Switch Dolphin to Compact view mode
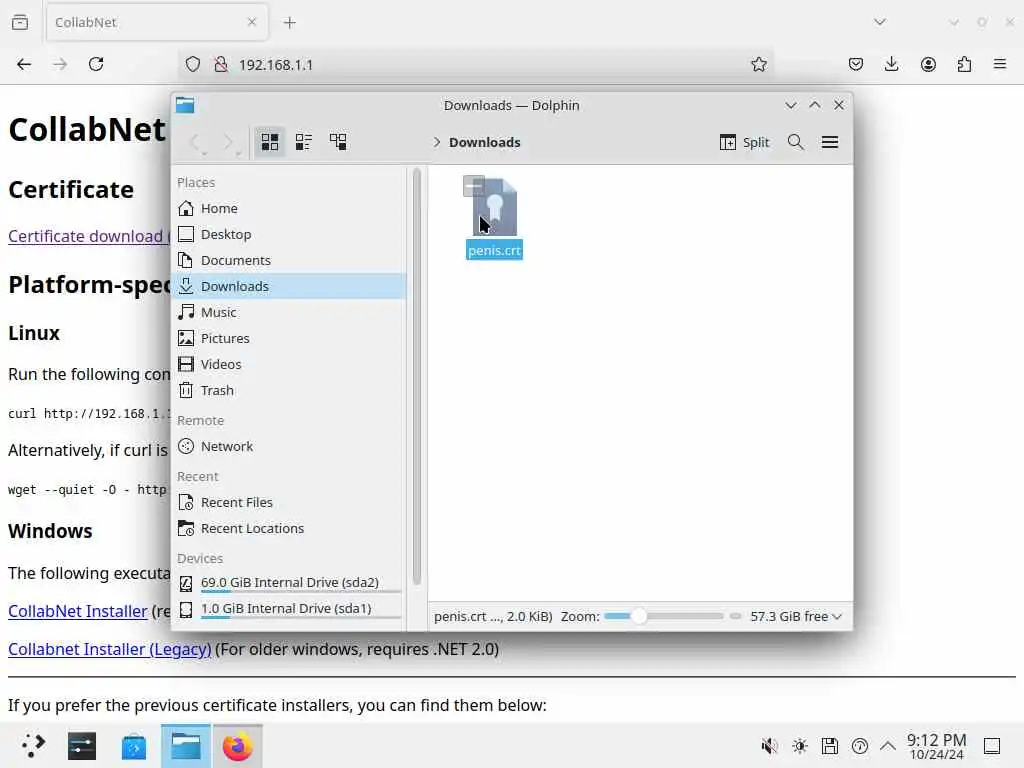Viewport: 1024px width, 768px height. pyautogui.click(x=304, y=142)
